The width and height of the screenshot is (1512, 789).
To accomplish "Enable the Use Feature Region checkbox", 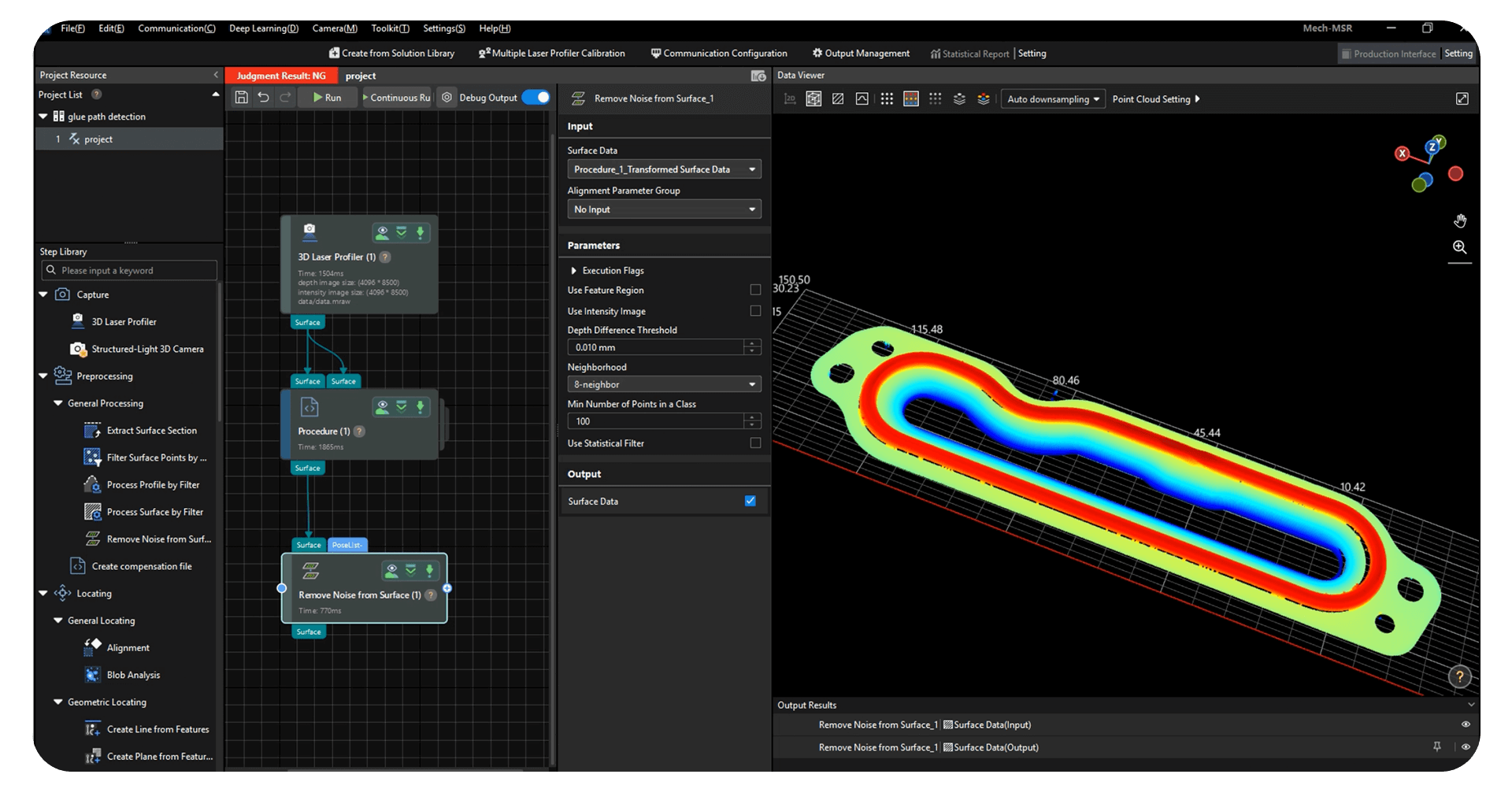I will click(755, 290).
